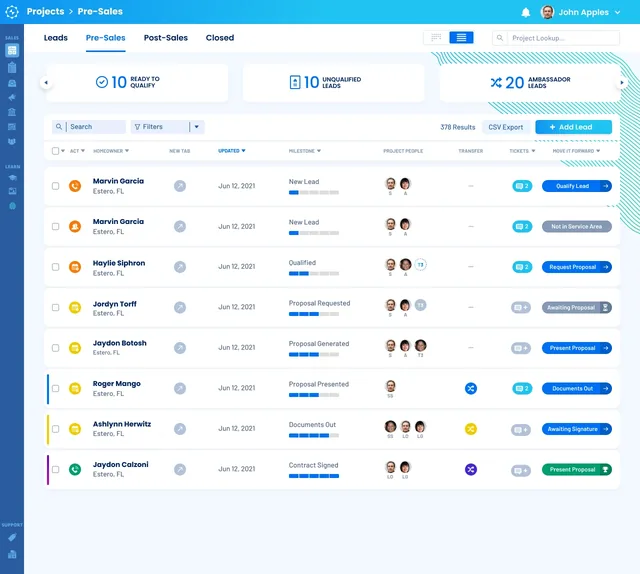Image resolution: width=640 pixels, height=574 pixels.
Task: Click the purple transfer icon for Jaydon Calzoni
Action: point(471,469)
